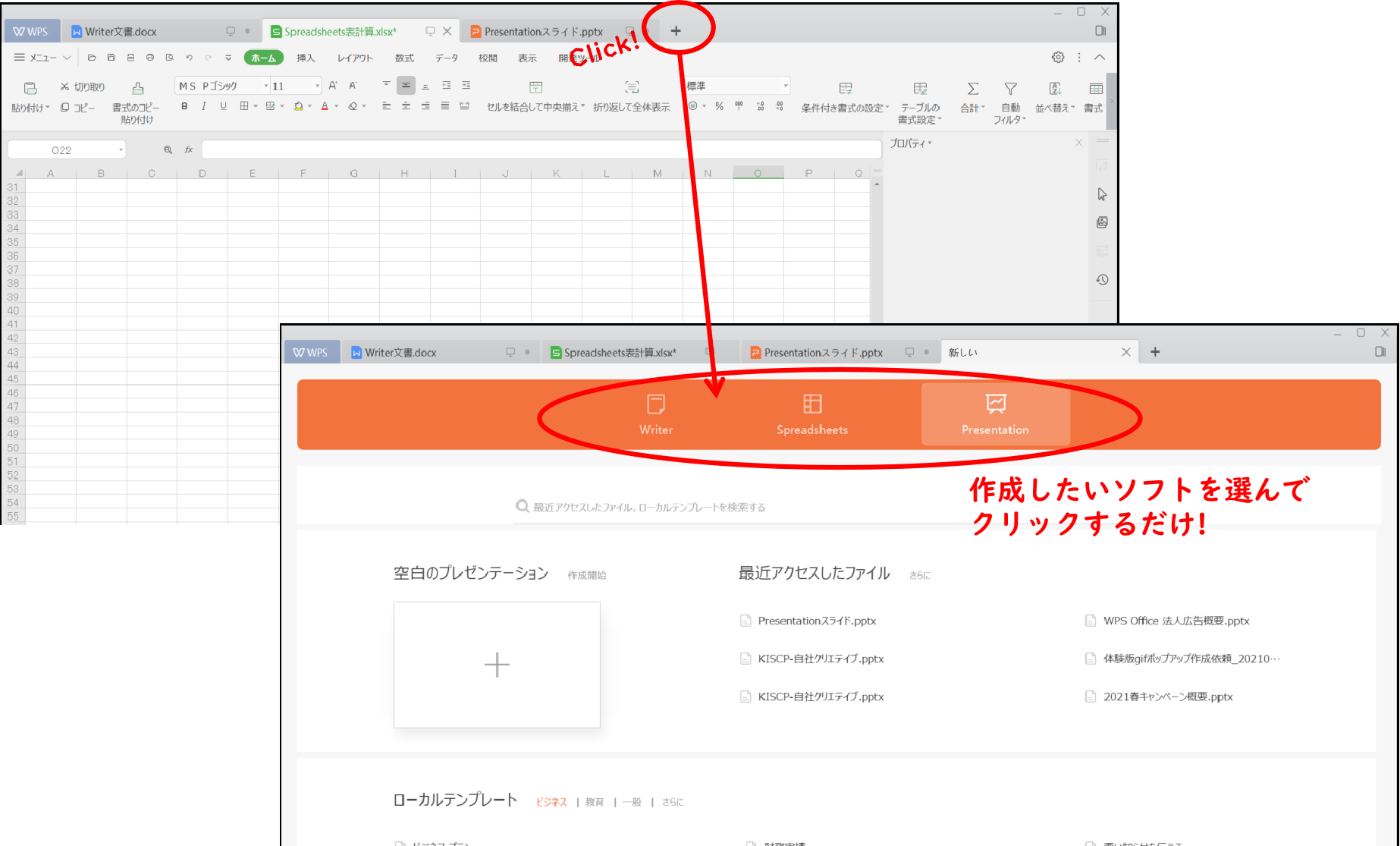
Task: Collapse the ribbon with the up chevron
Action: tap(1100, 57)
